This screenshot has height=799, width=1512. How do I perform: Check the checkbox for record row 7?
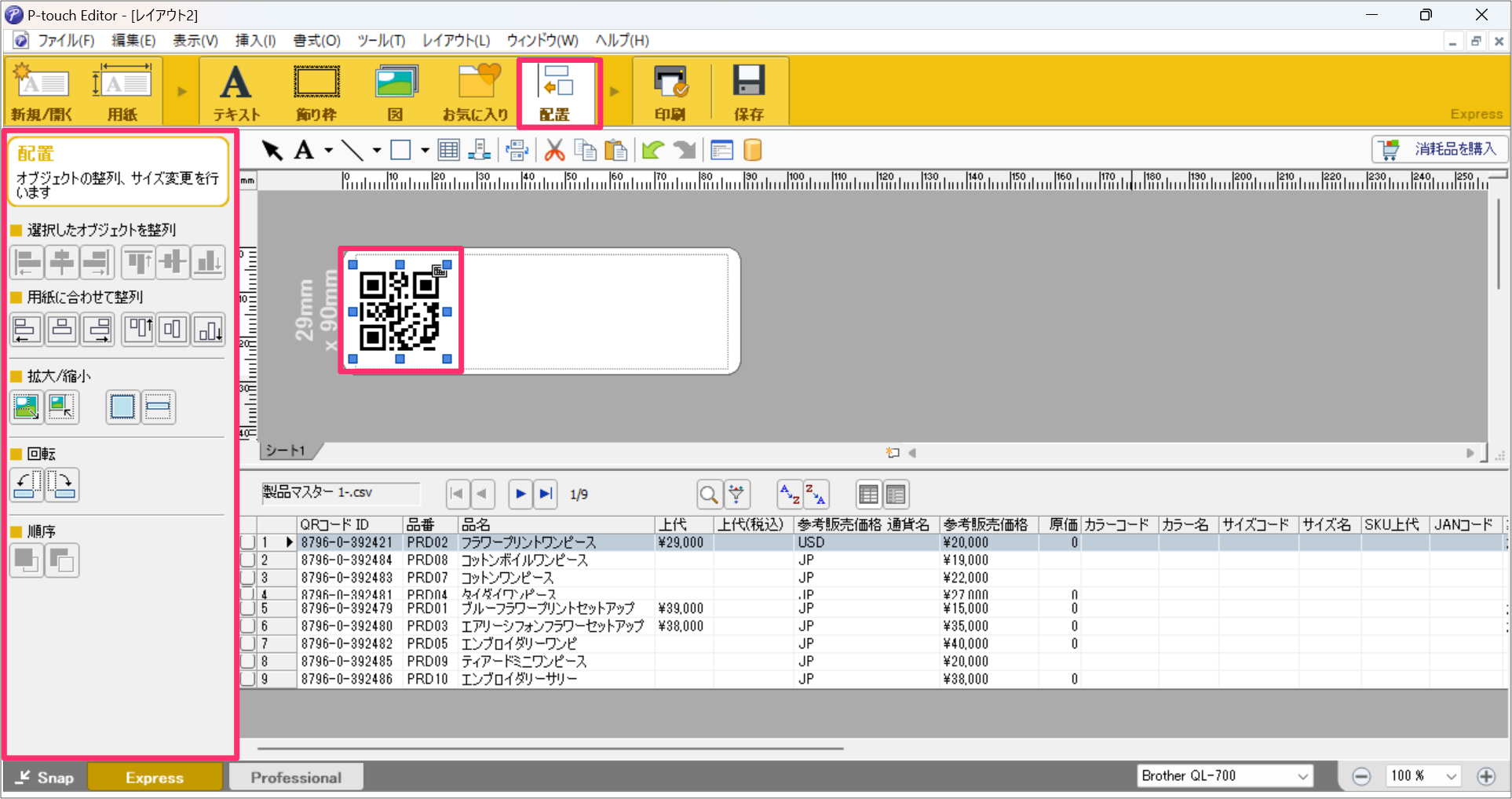(248, 644)
